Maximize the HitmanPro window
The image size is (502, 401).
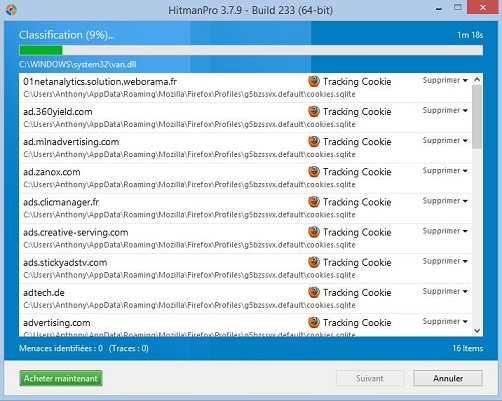[458, 7]
